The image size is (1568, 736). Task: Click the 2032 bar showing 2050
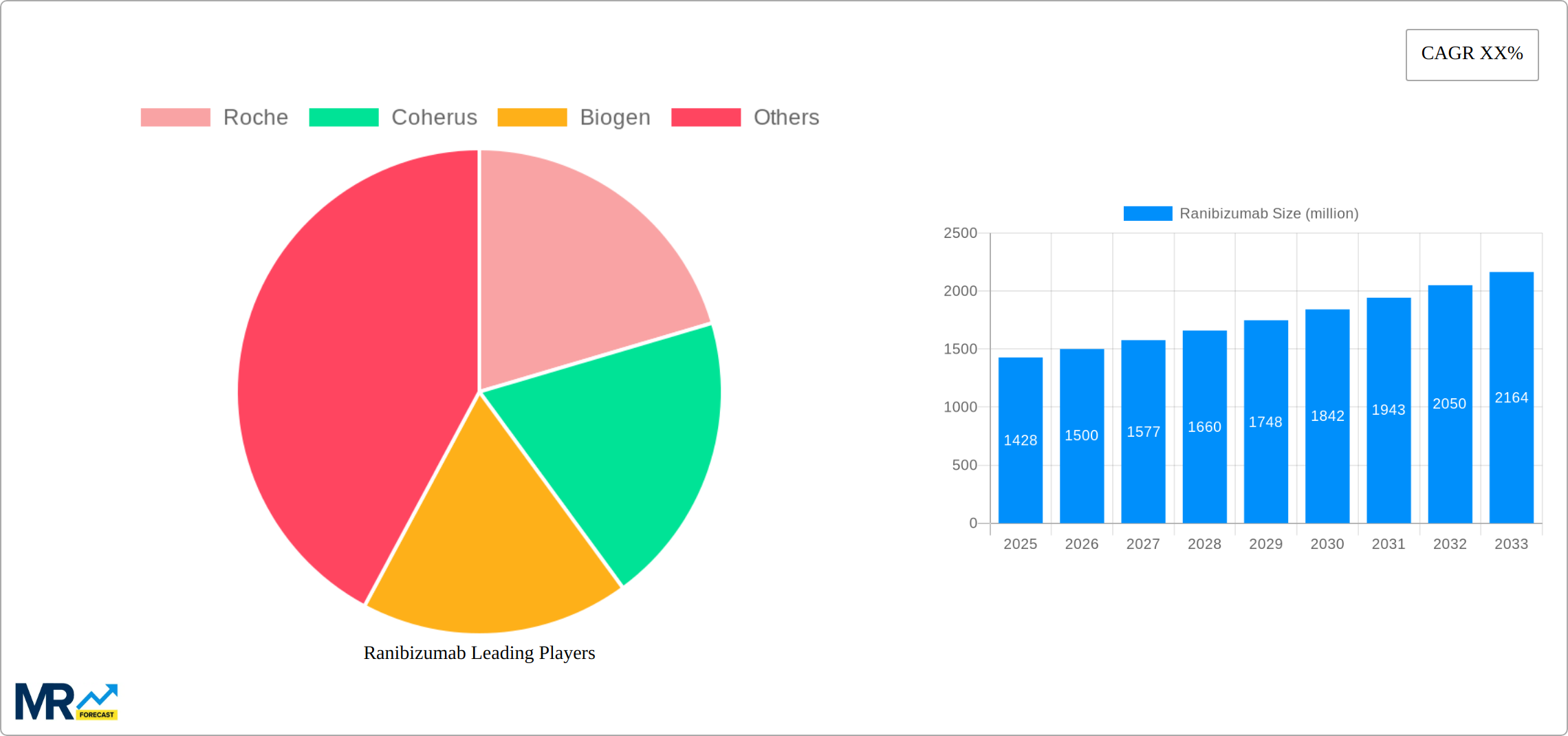1450,404
